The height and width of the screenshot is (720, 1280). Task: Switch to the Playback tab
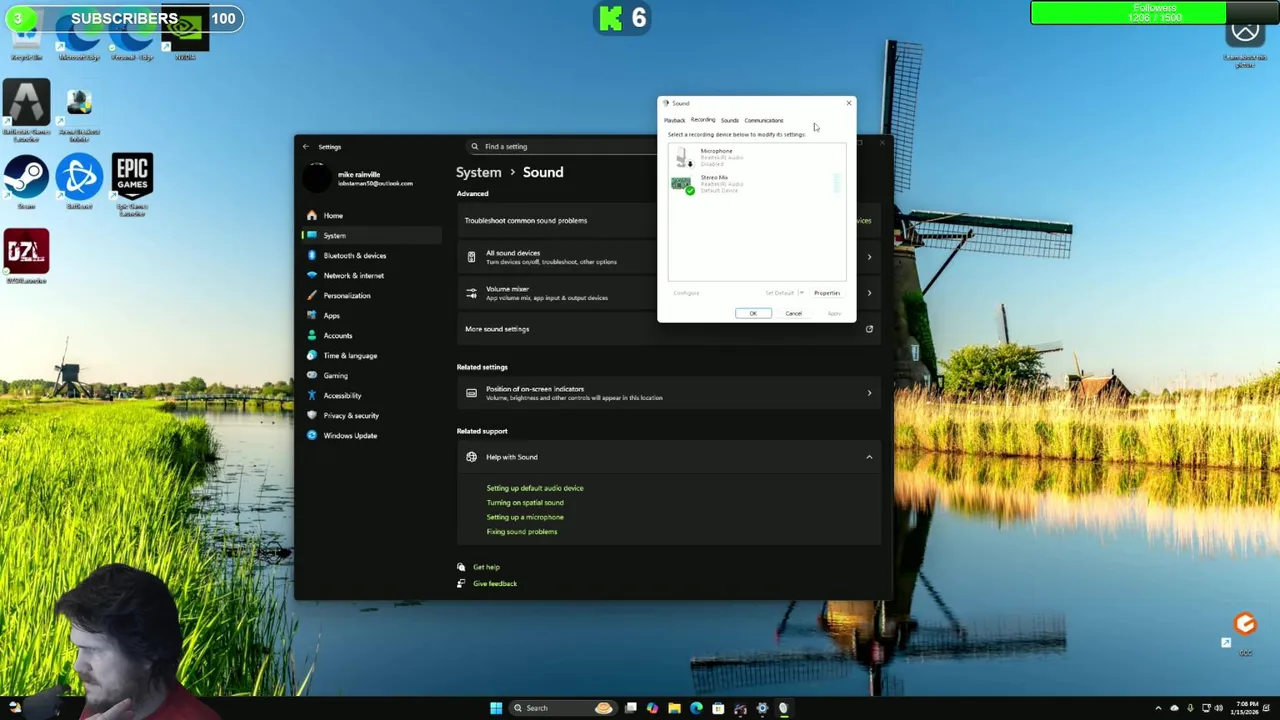(x=674, y=120)
